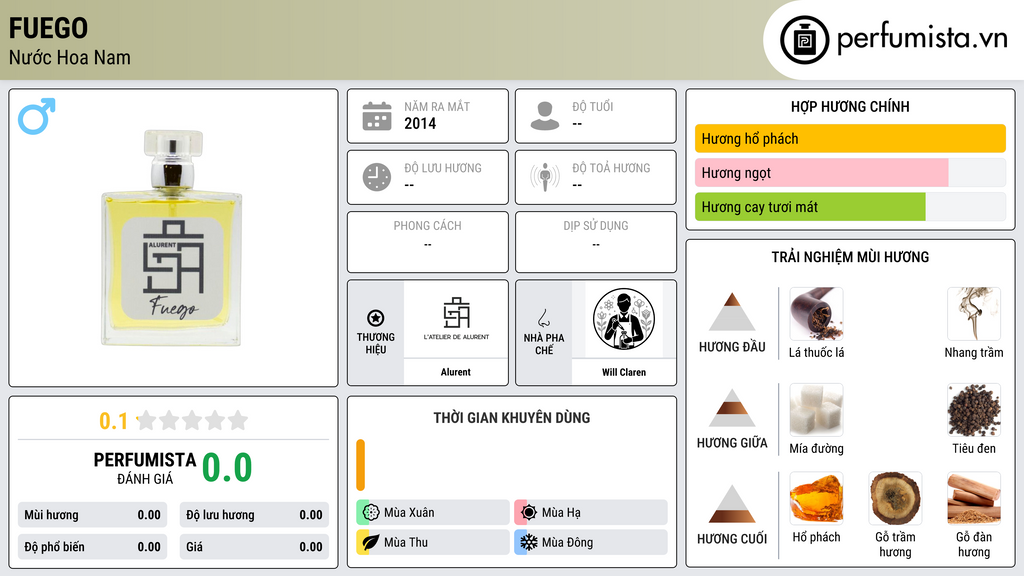This screenshot has width=1024, height=576.
Task: Select the Hổ phách base note image
Action: (816, 499)
